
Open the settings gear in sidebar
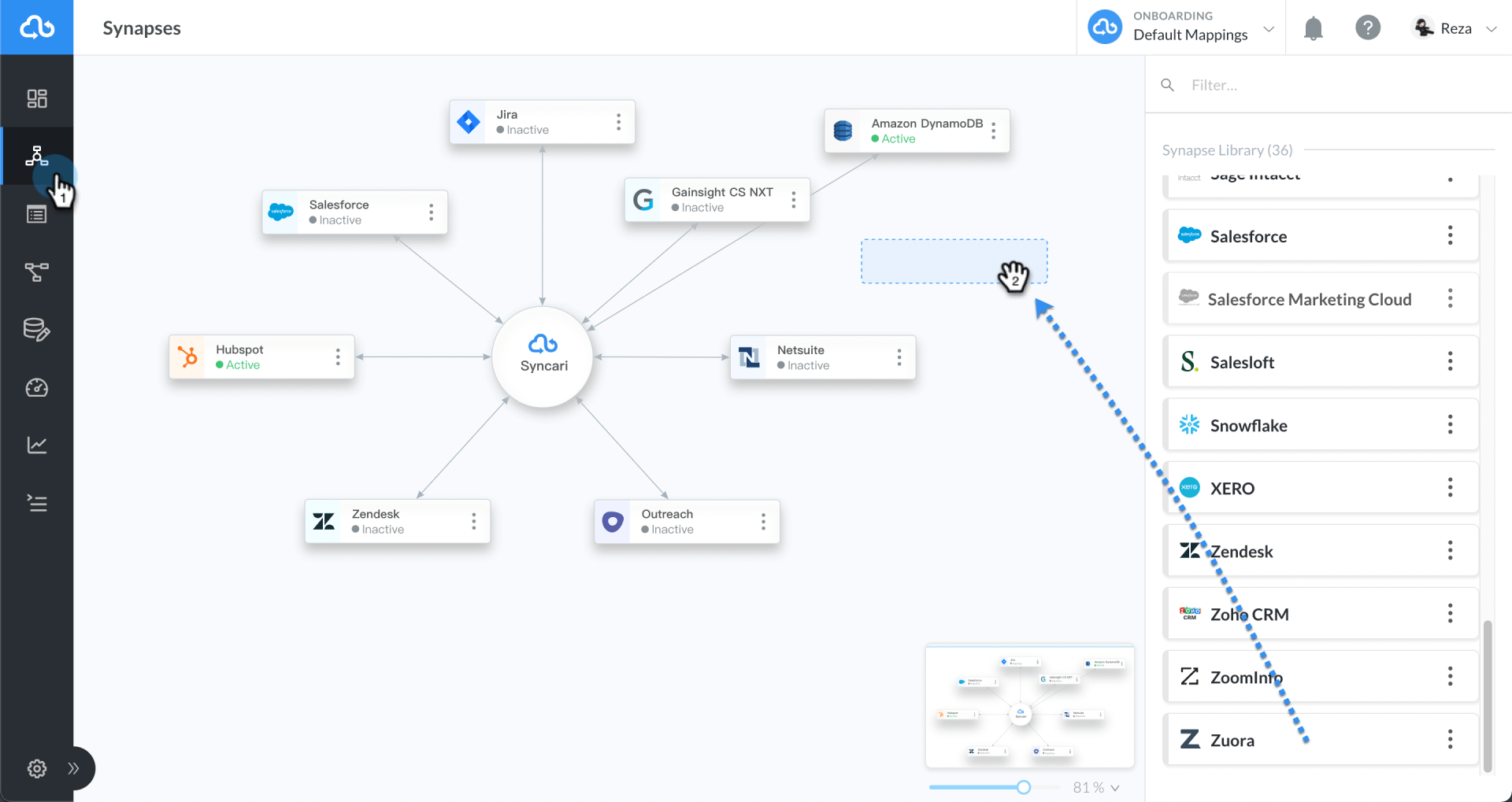[x=37, y=768]
